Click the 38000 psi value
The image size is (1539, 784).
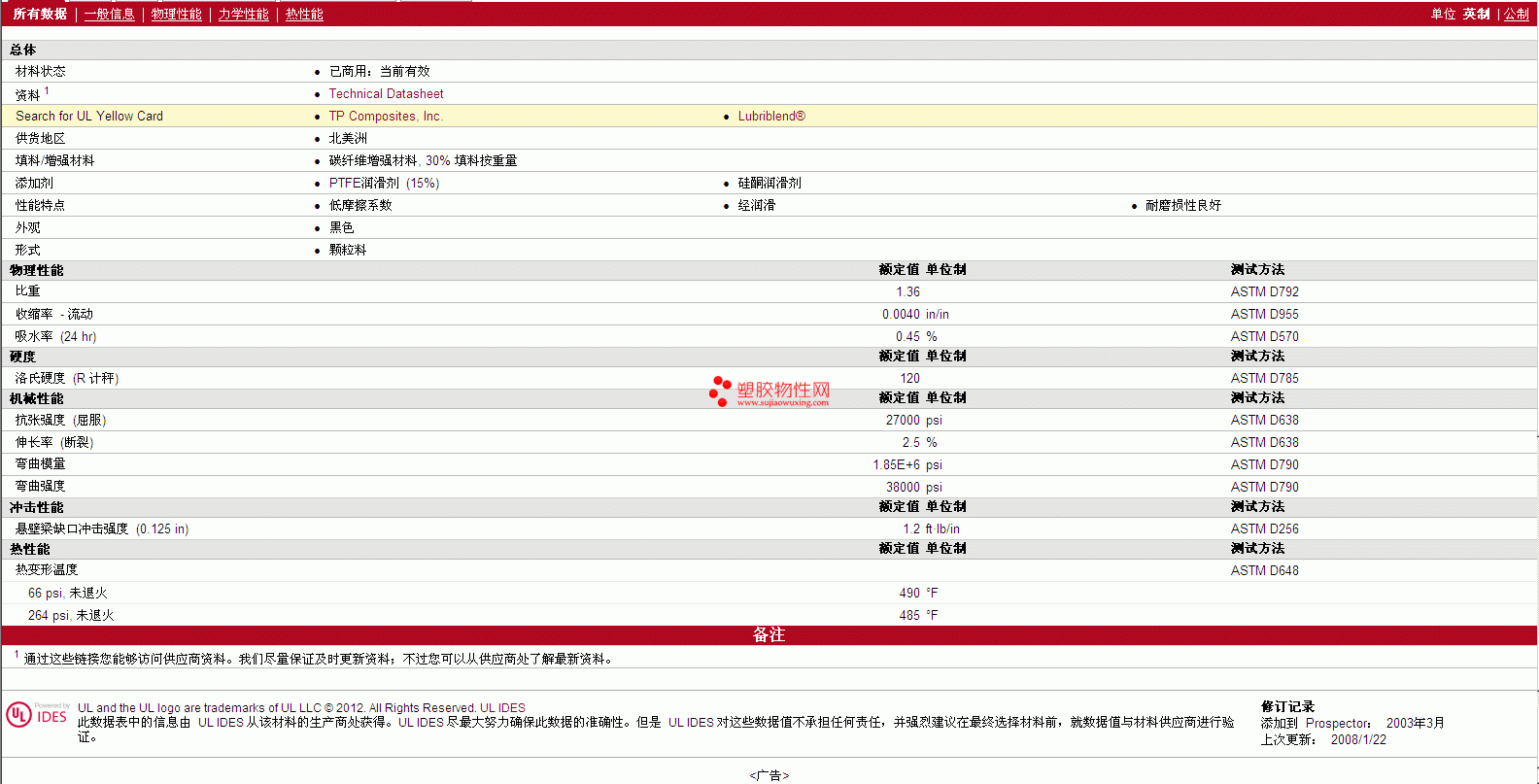click(913, 487)
